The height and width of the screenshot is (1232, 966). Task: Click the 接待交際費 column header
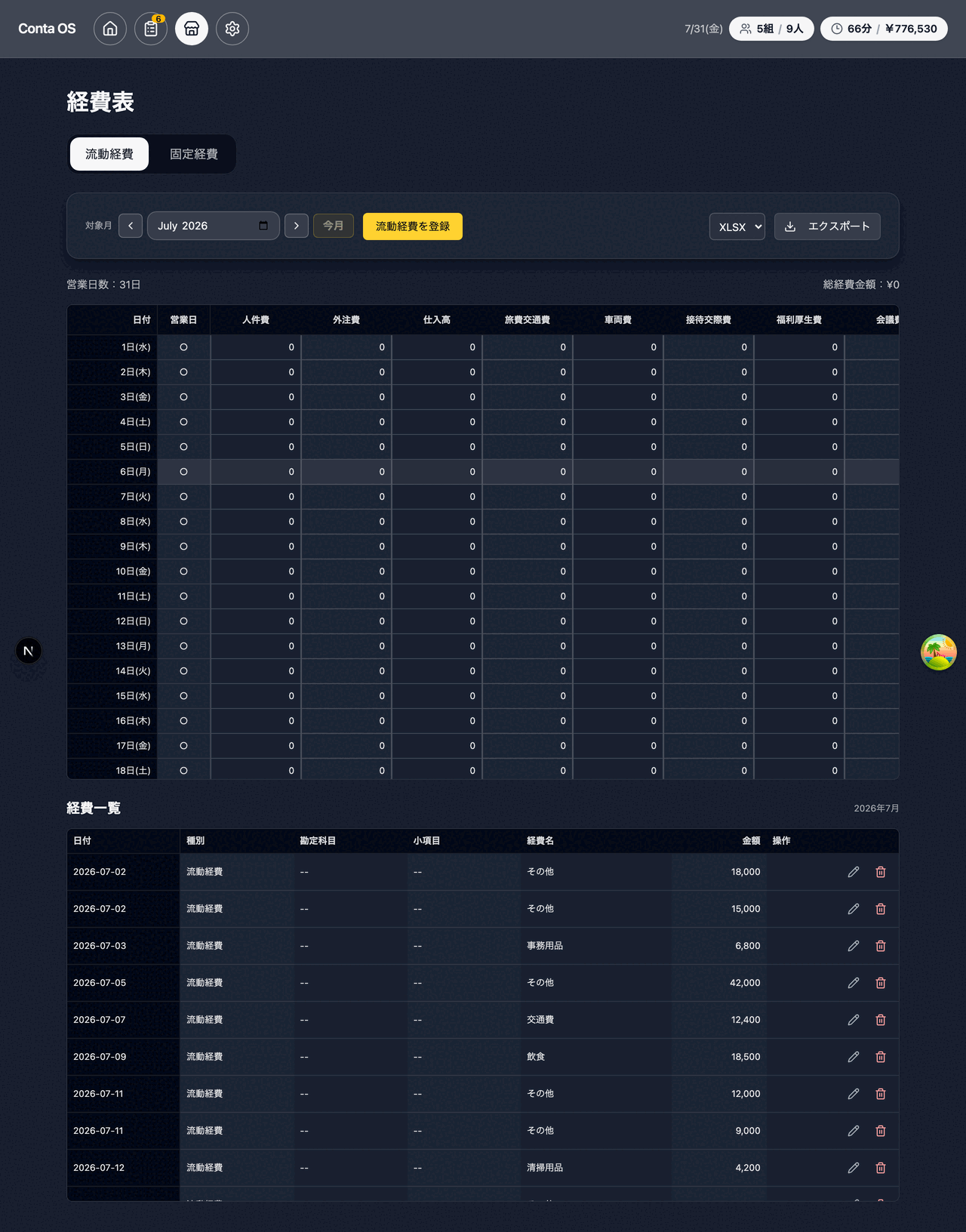pyautogui.click(x=709, y=320)
